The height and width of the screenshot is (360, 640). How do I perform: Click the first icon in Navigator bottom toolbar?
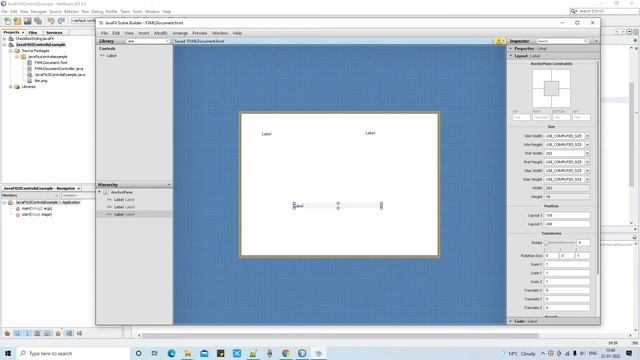coord(7,333)
